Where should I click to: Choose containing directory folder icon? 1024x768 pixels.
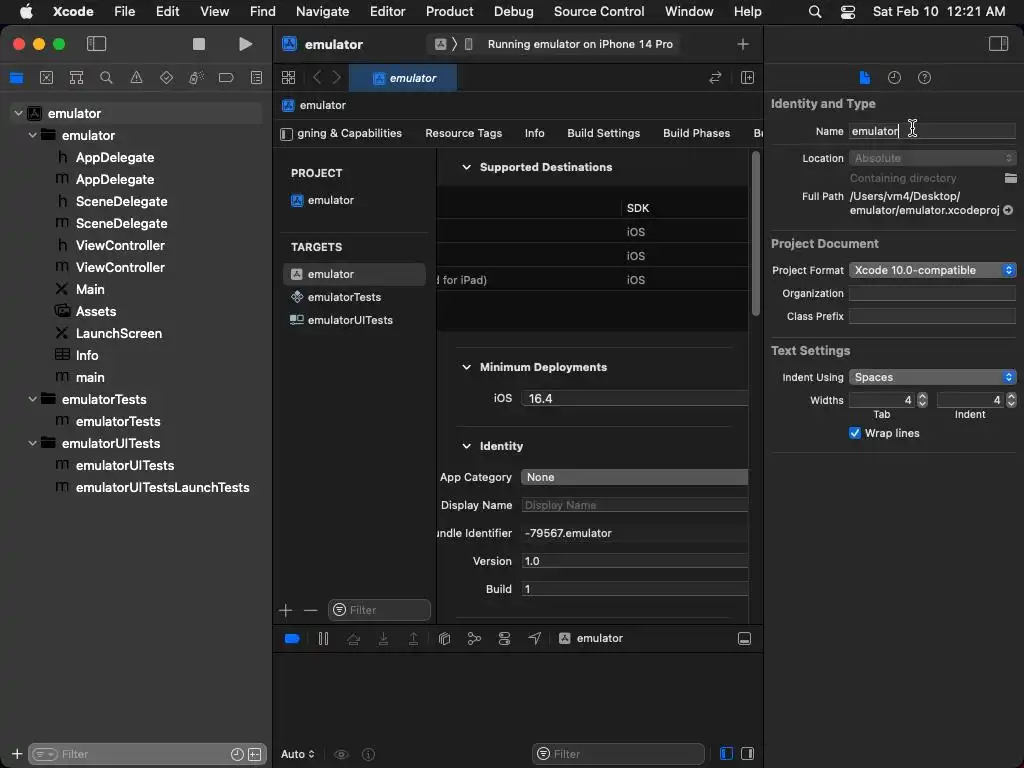coord(1010,178)
